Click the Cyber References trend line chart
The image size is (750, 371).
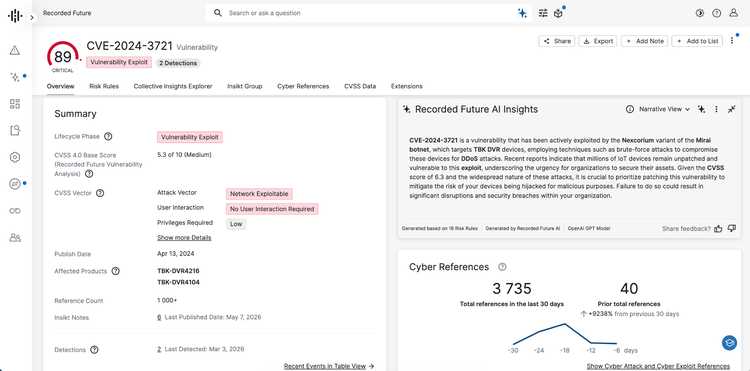click(565, 335)
